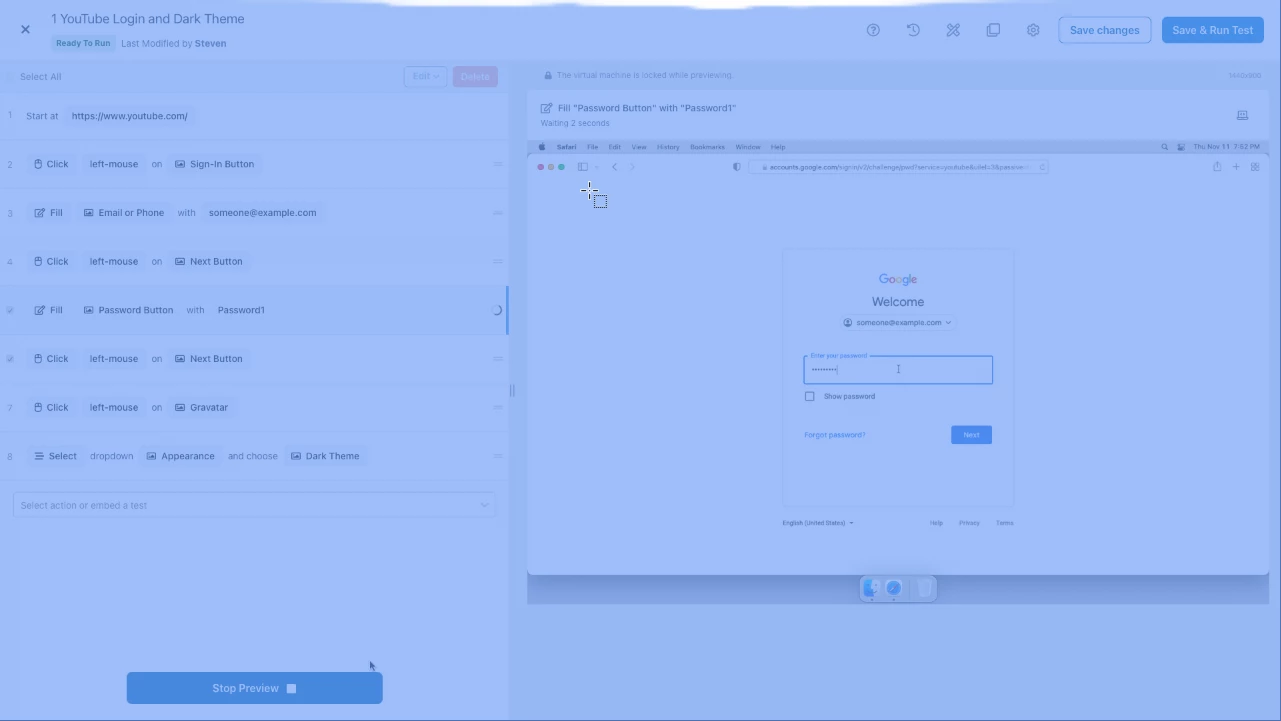The image size is (1281, 721).
Task: Select the Email or Phone element chip
Action: point(123,213)
